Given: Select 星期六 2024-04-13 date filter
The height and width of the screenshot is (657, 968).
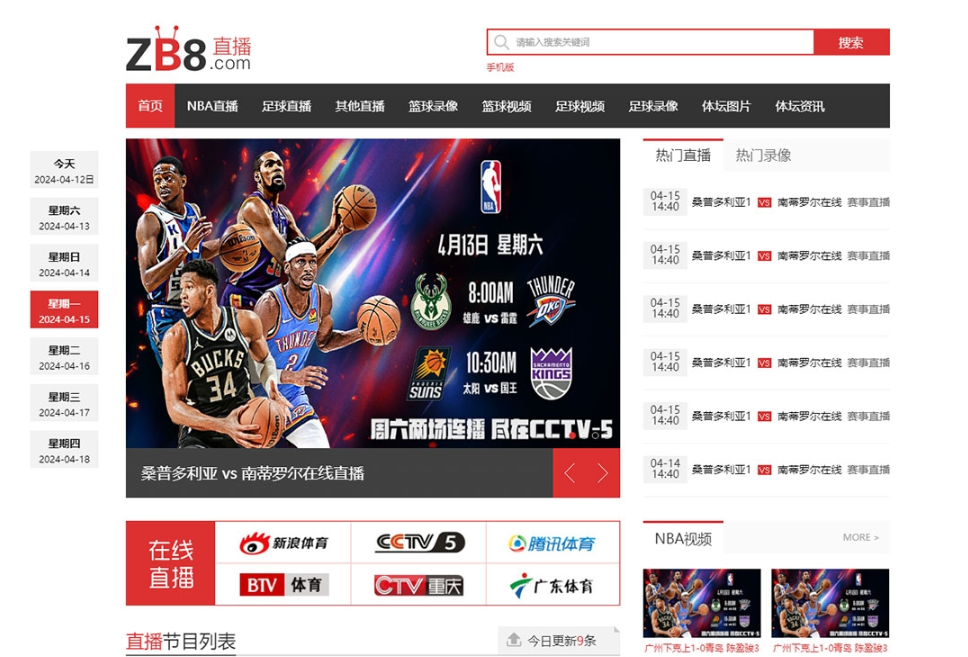Looking at the screenshot, I should 64,218.
